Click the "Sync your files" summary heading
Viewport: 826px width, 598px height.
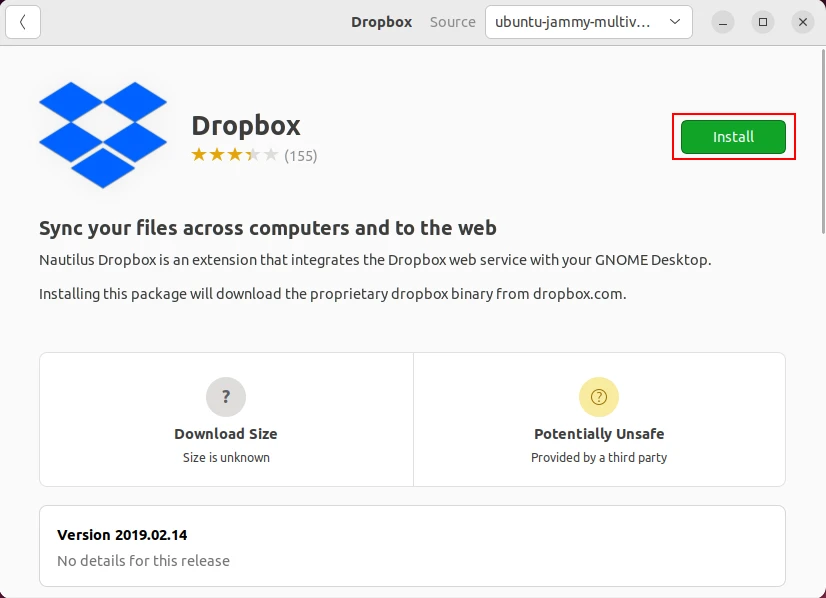(268, 228)
